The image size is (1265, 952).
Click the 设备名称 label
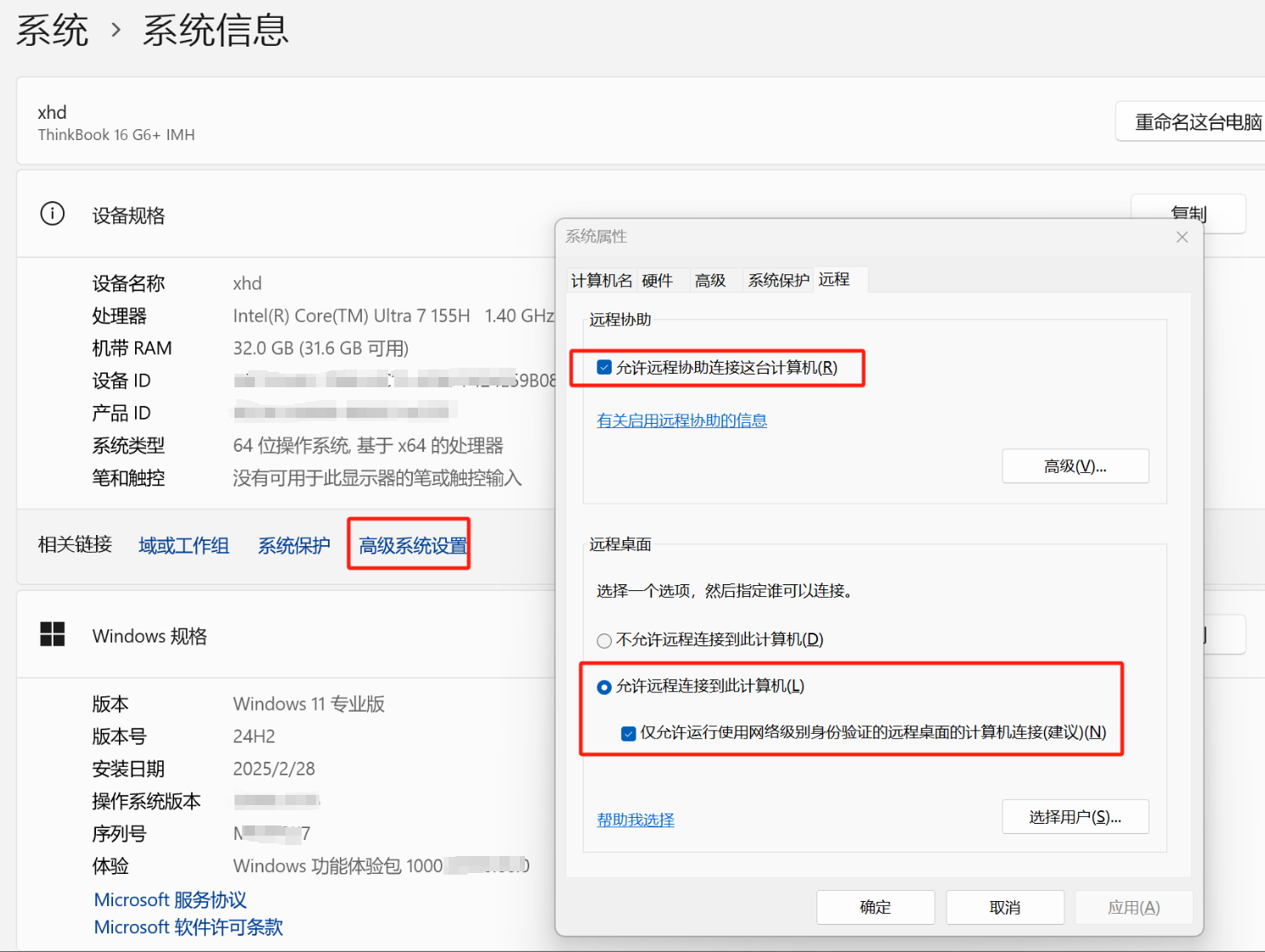(x=128, y=284)
